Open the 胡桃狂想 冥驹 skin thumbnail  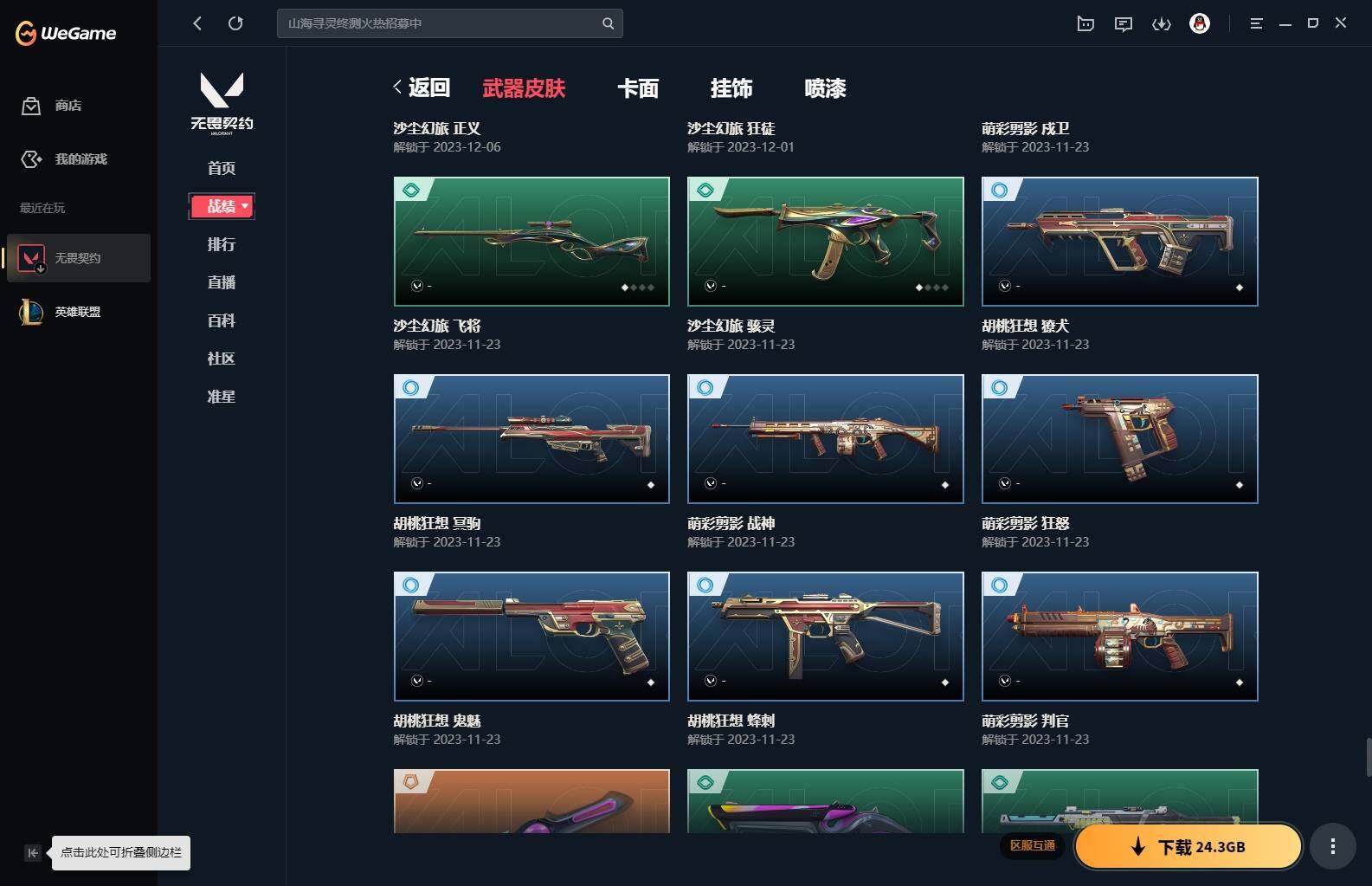[531, 439]
